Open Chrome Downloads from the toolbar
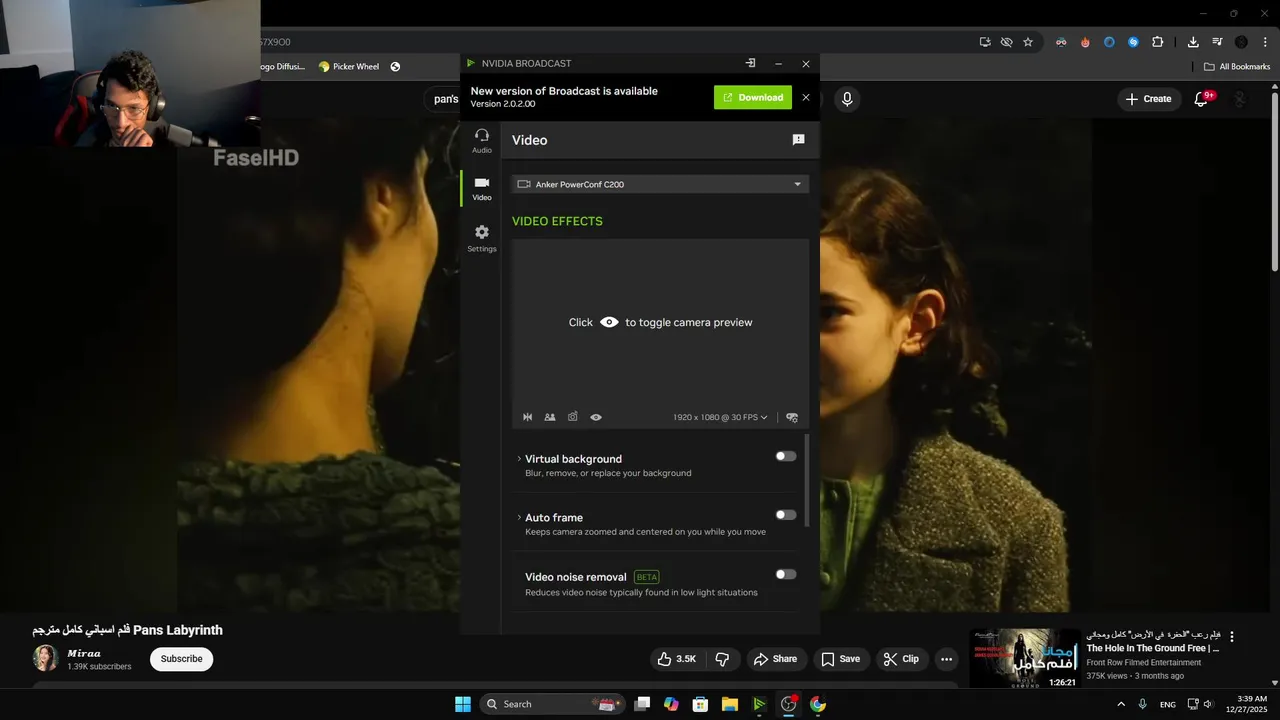 1193,42
